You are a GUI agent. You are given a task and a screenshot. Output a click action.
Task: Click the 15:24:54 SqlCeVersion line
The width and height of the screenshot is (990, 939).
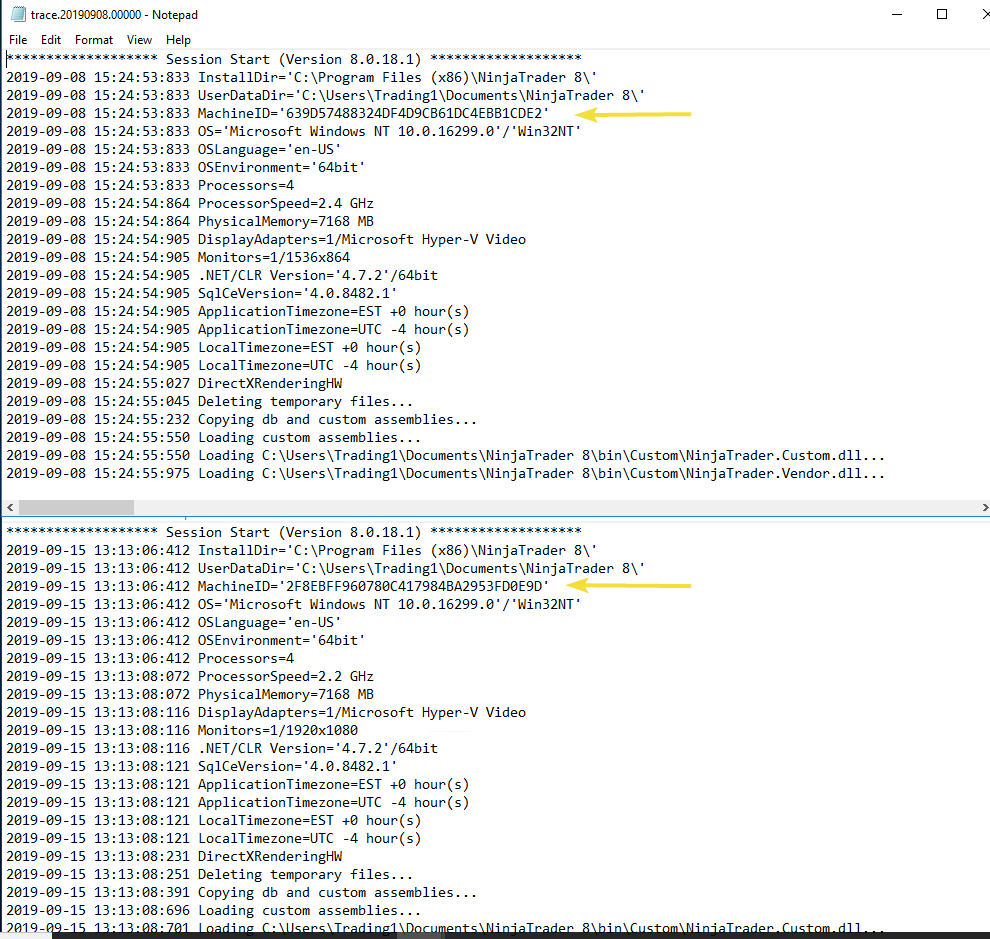pos(202,294)
